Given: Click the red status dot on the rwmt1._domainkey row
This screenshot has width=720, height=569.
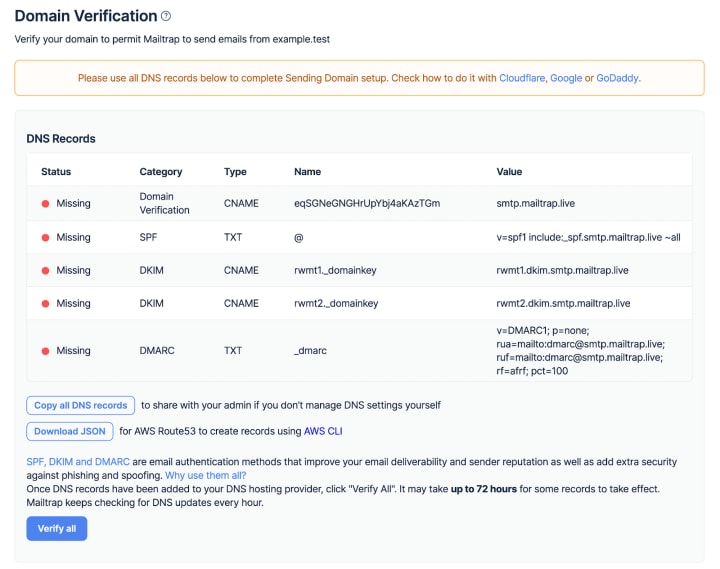Looking at the screenshot, I should point(45,270).
